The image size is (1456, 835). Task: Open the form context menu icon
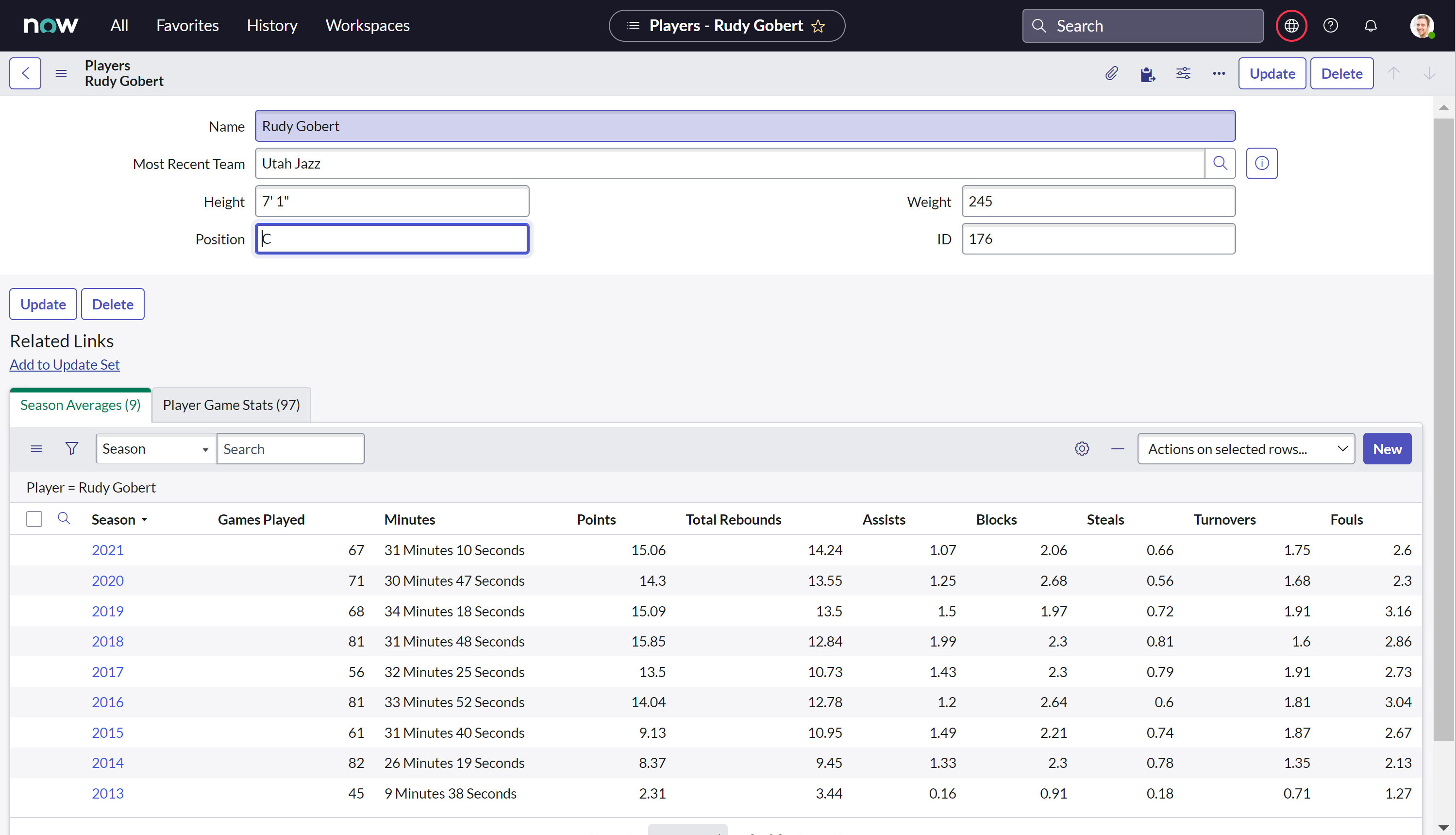coord(61,73)
